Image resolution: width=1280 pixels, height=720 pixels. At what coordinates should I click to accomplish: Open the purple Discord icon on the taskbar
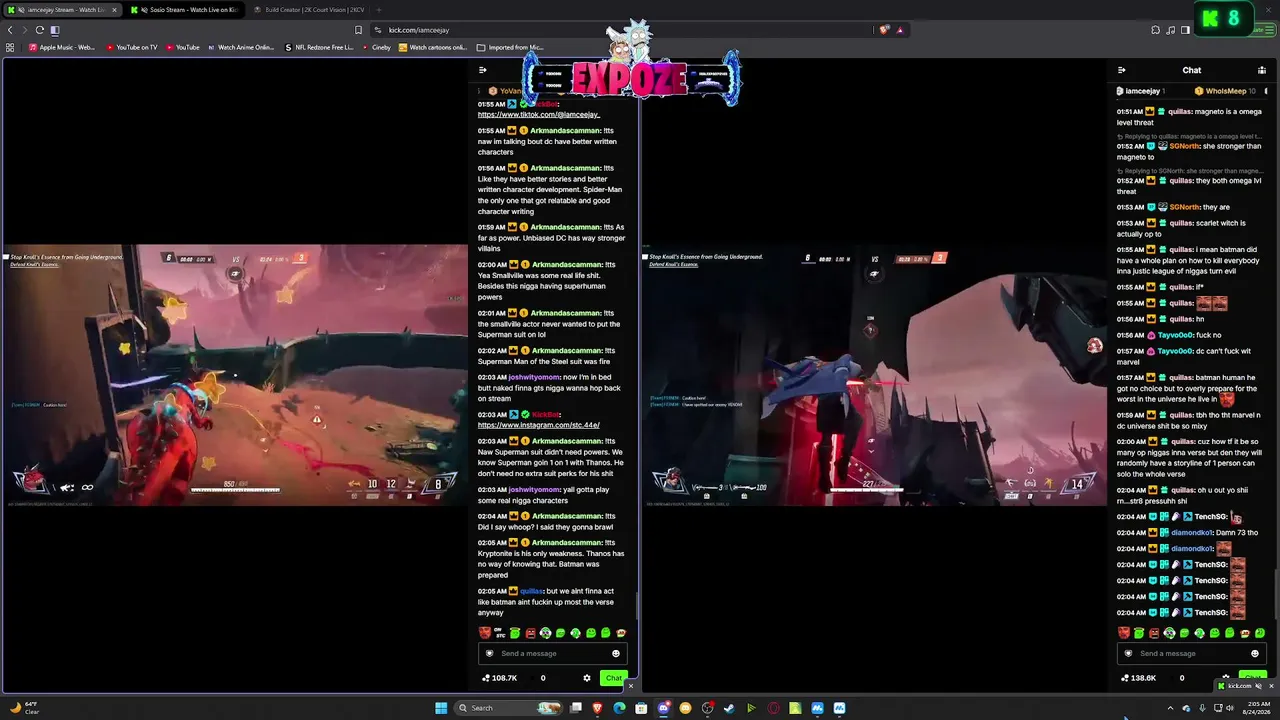click(663, 708)
